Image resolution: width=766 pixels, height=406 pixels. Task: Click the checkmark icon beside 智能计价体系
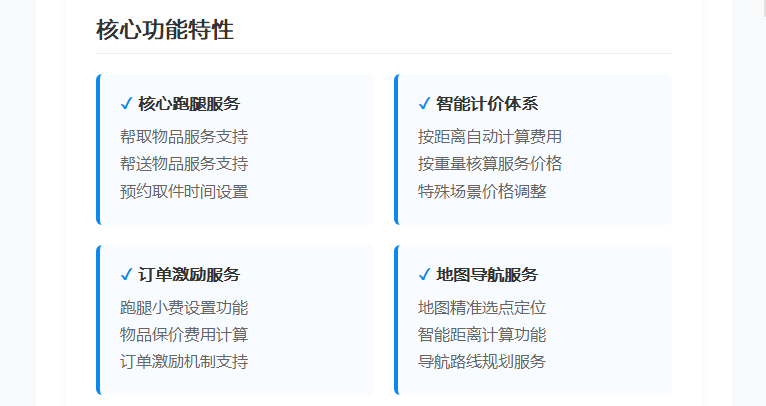point(424,104)
